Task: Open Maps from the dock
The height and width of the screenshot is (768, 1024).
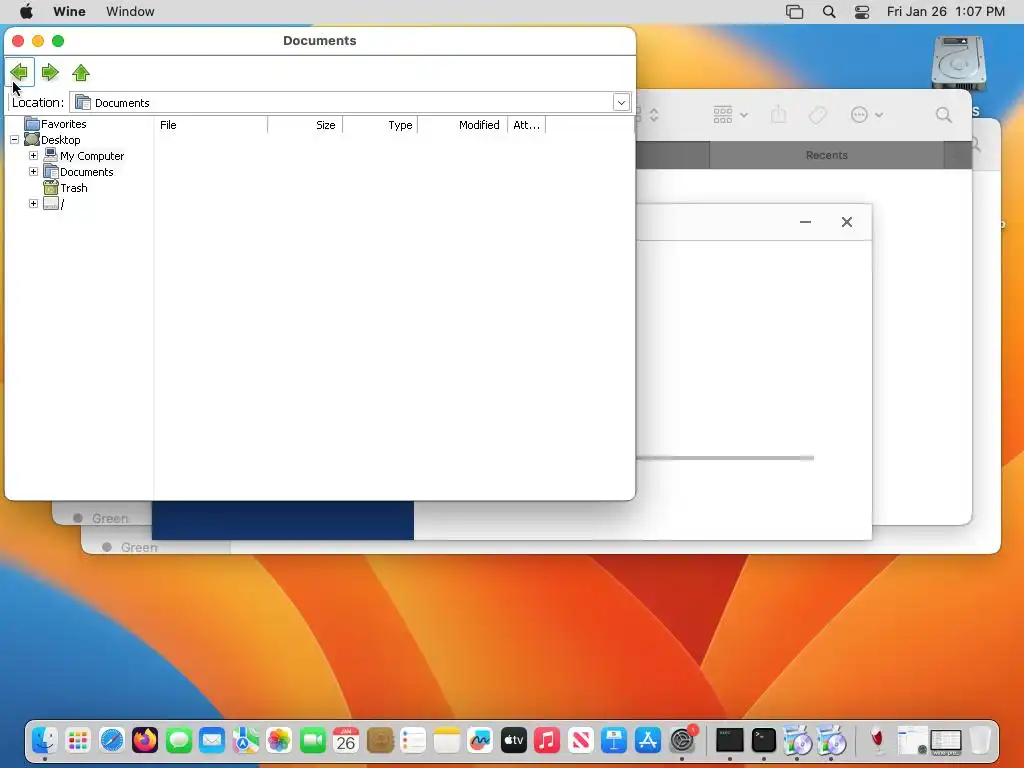Action: click(x=246, y=741)
